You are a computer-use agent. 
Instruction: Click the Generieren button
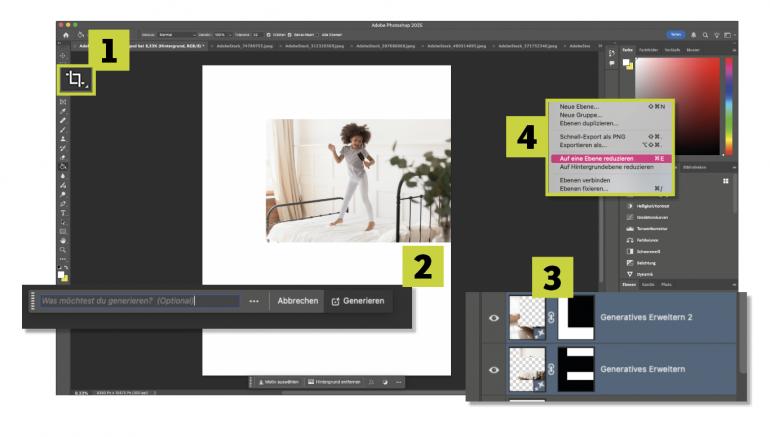[x=358, y=301]
